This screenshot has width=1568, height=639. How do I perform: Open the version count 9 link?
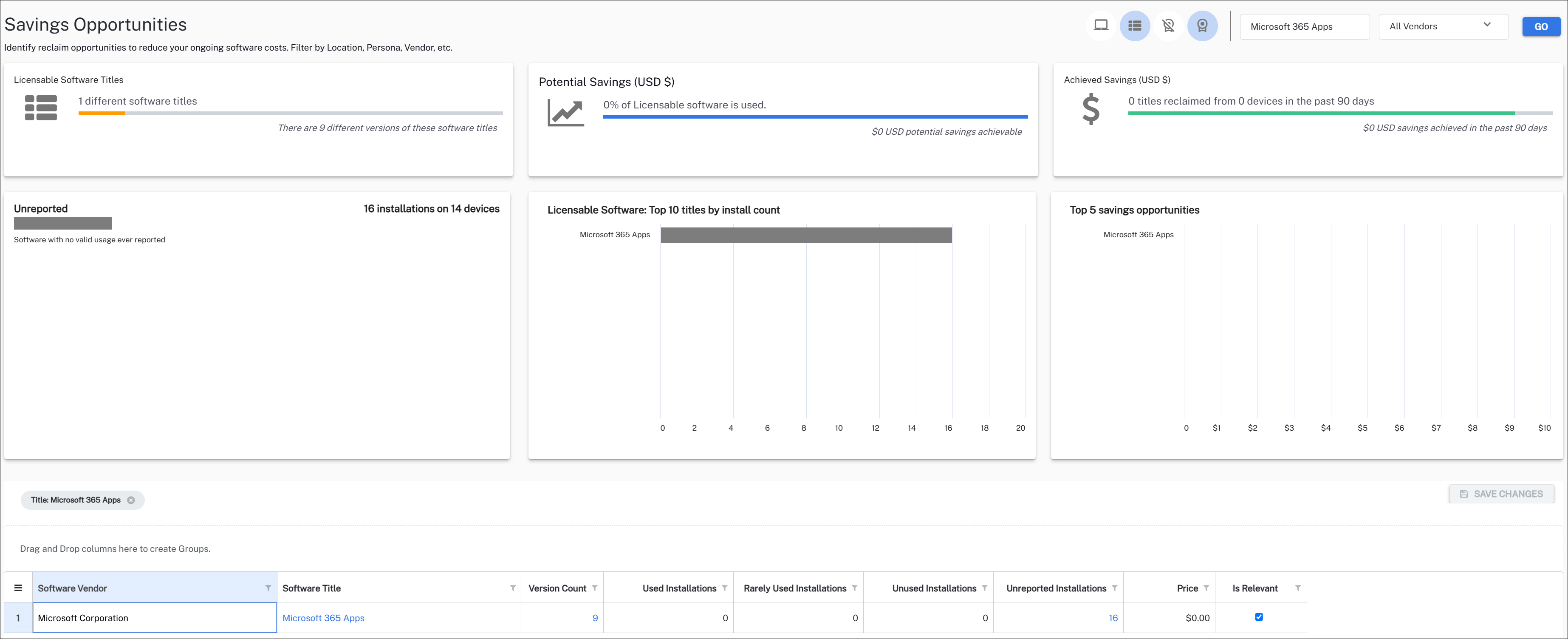(x=595, y=618)
